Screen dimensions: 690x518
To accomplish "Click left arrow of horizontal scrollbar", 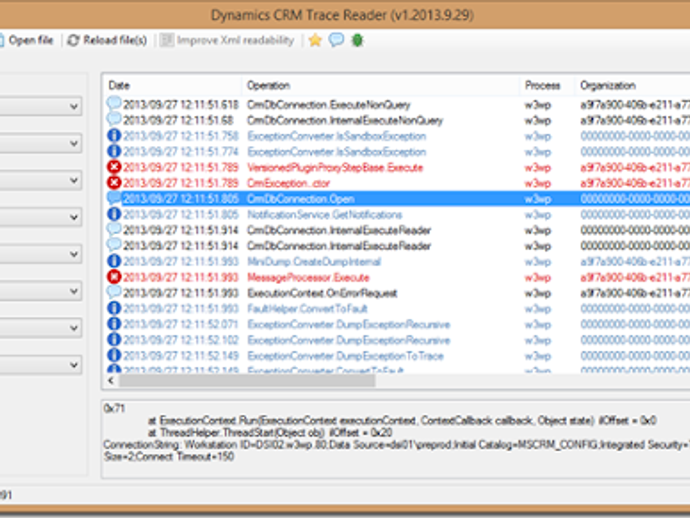I will [110, 381].
